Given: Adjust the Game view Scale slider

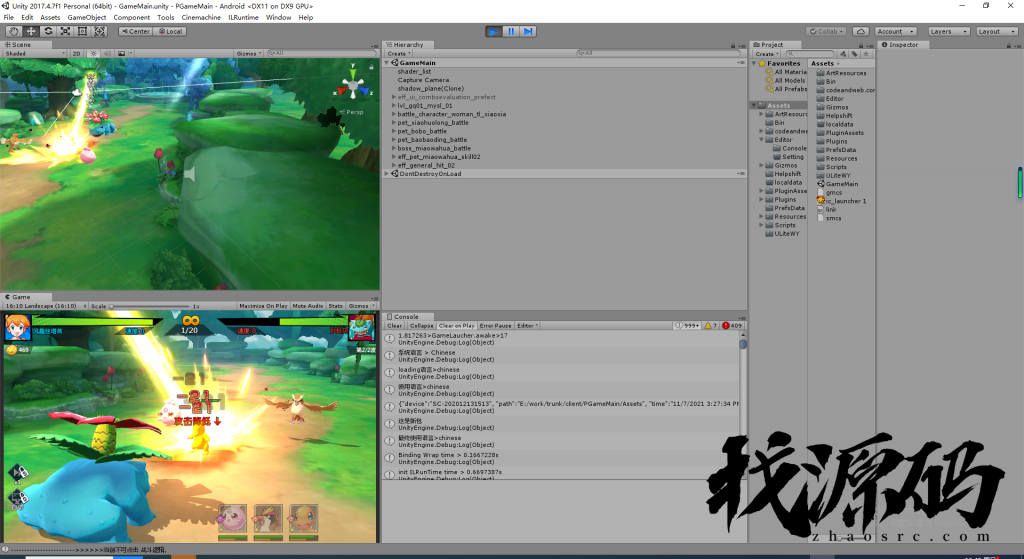Looking at the screenshot, I should click(152, 306).
